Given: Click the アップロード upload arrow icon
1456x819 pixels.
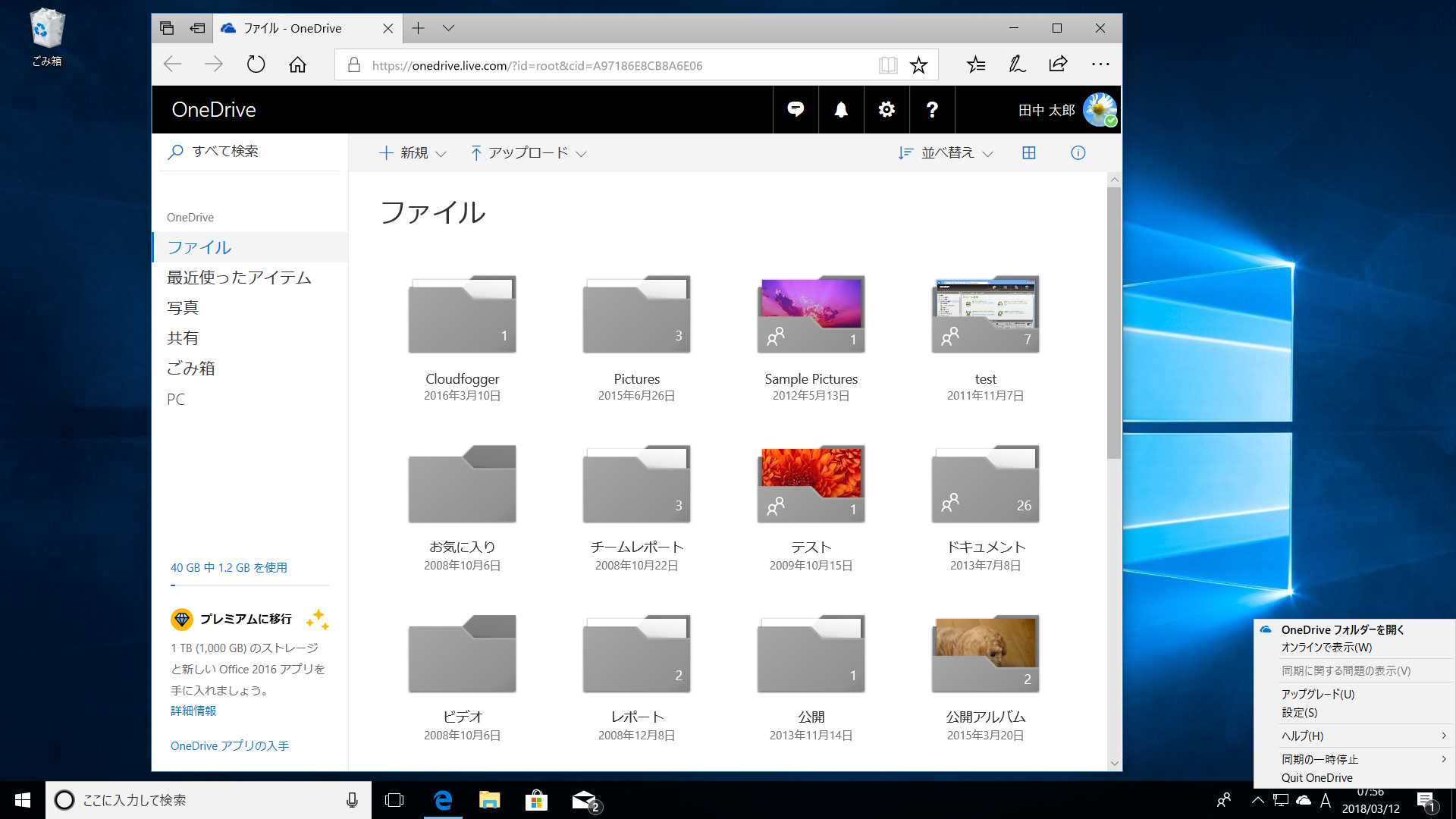Looking at the screenshot, I should pyautogui.click(x=476, y=152).
